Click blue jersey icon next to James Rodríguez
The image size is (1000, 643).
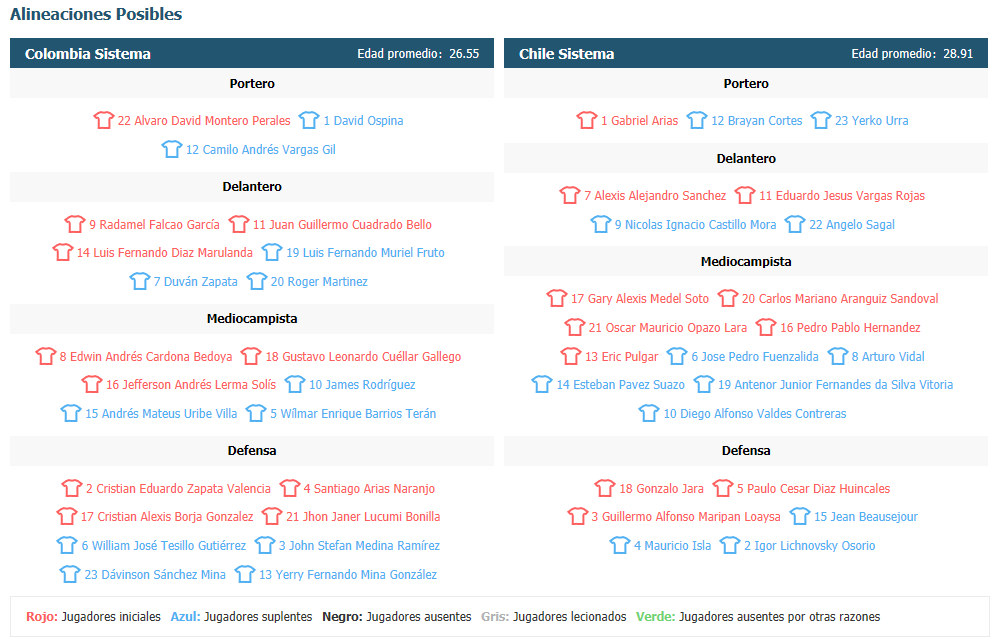pos(295,384)
